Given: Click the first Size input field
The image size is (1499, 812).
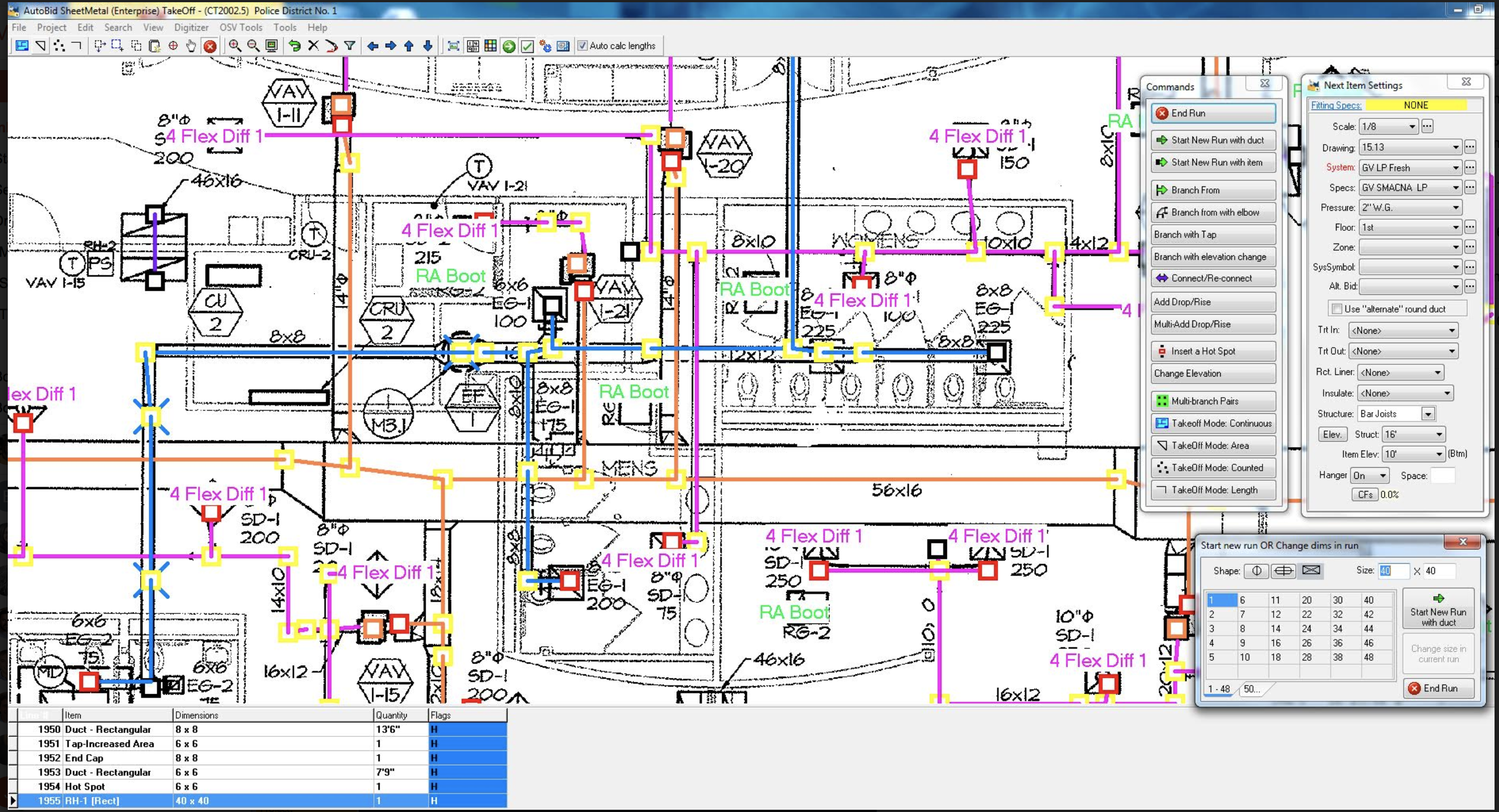Looking at the screenshot, I should pyautogui.click(x=1393, y=571).
